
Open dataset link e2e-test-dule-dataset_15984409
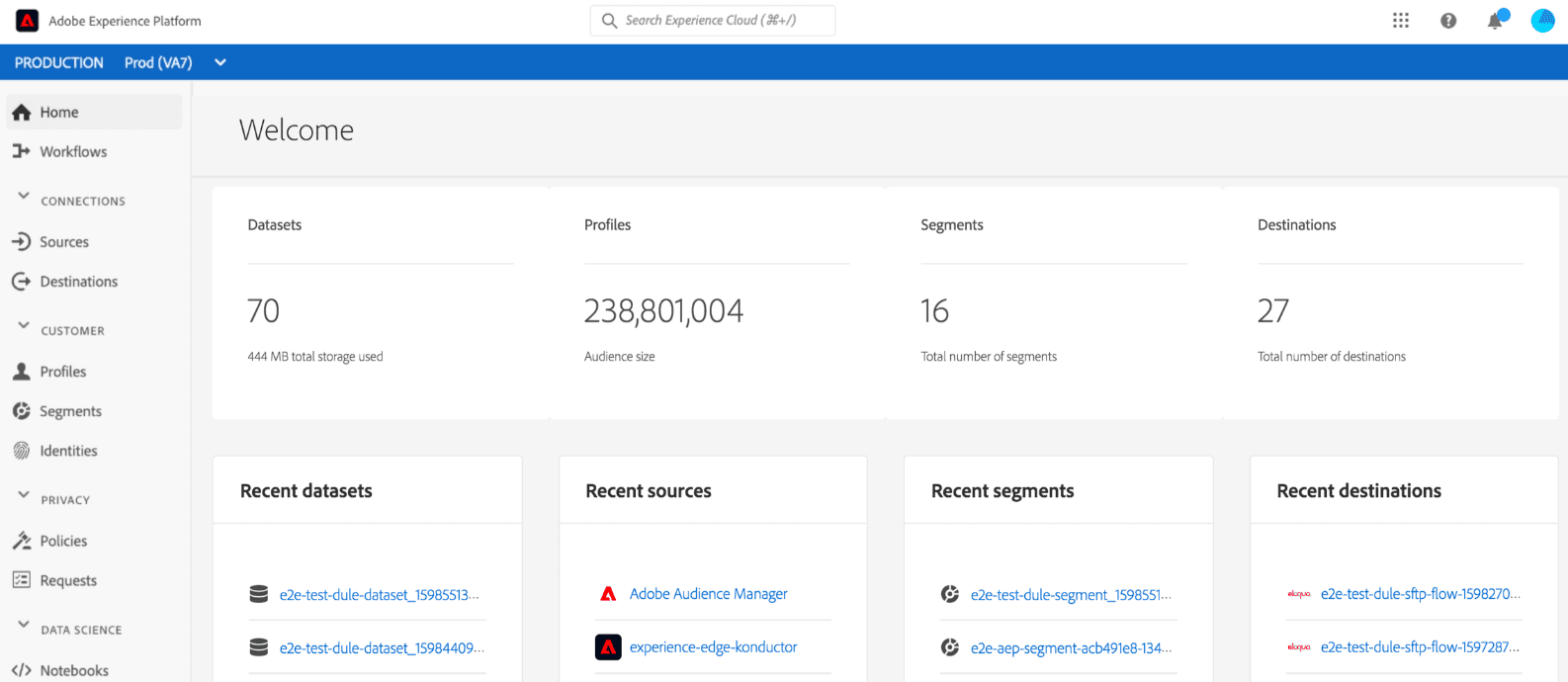(382, 648)
